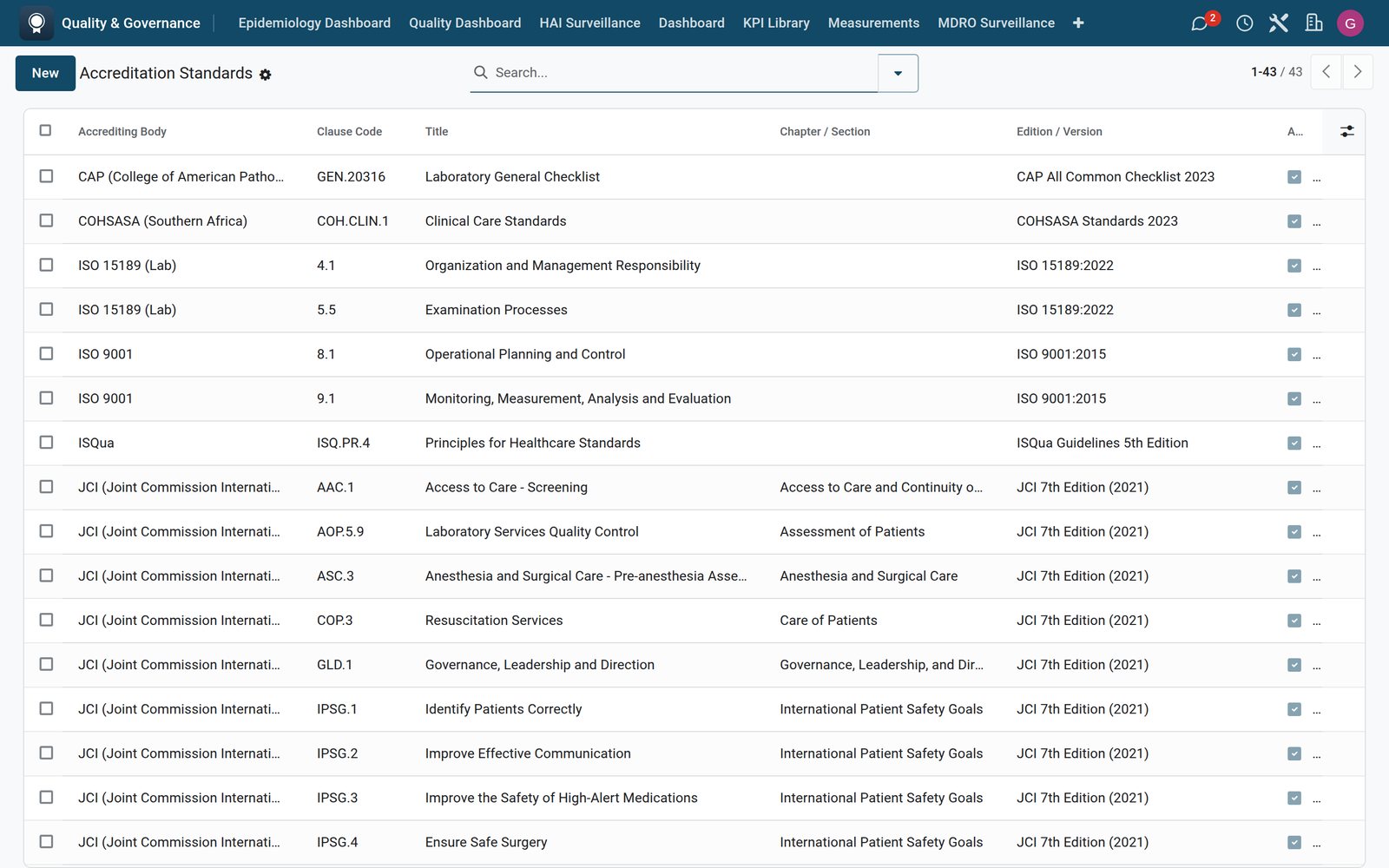Open the debug tools wrench icon
This screenshot has width=1389, height=868.
point(1278,23)
